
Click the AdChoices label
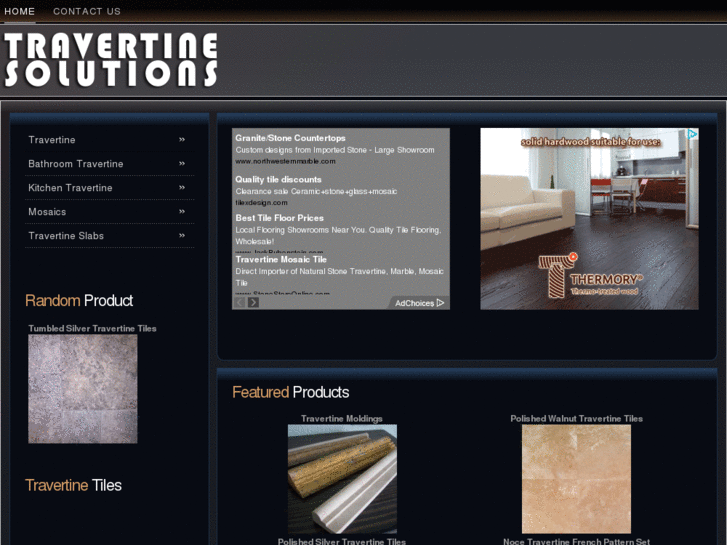414,303
